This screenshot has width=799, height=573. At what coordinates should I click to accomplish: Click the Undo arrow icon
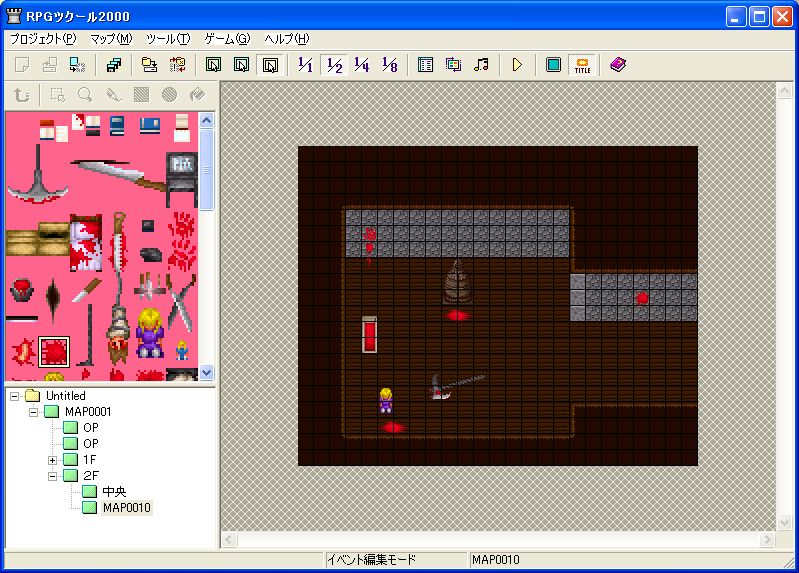tap(21, 95)
